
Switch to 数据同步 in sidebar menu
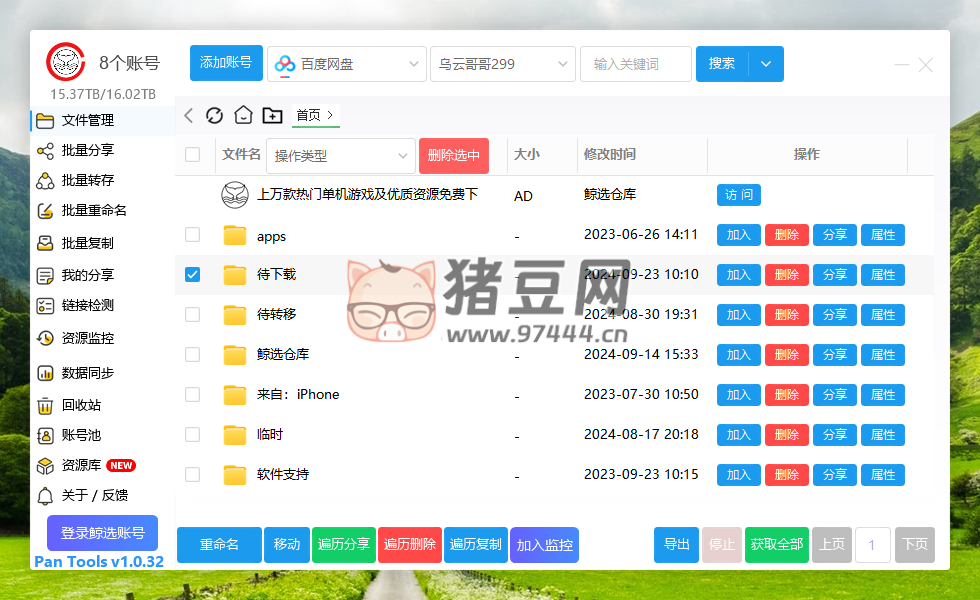[x=87, y=373]
